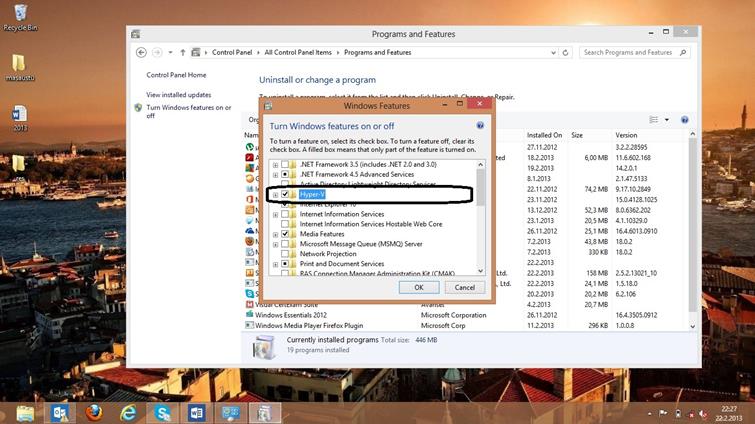The width and height of the screenshot is (755, 424).
Task: Switch to Word in the taskbar
Action: pos(196,413)
